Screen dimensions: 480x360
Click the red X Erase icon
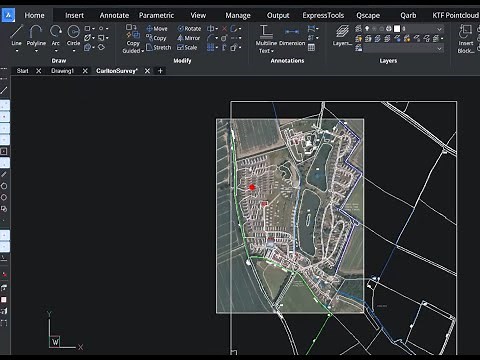click(x=224, y=29)
